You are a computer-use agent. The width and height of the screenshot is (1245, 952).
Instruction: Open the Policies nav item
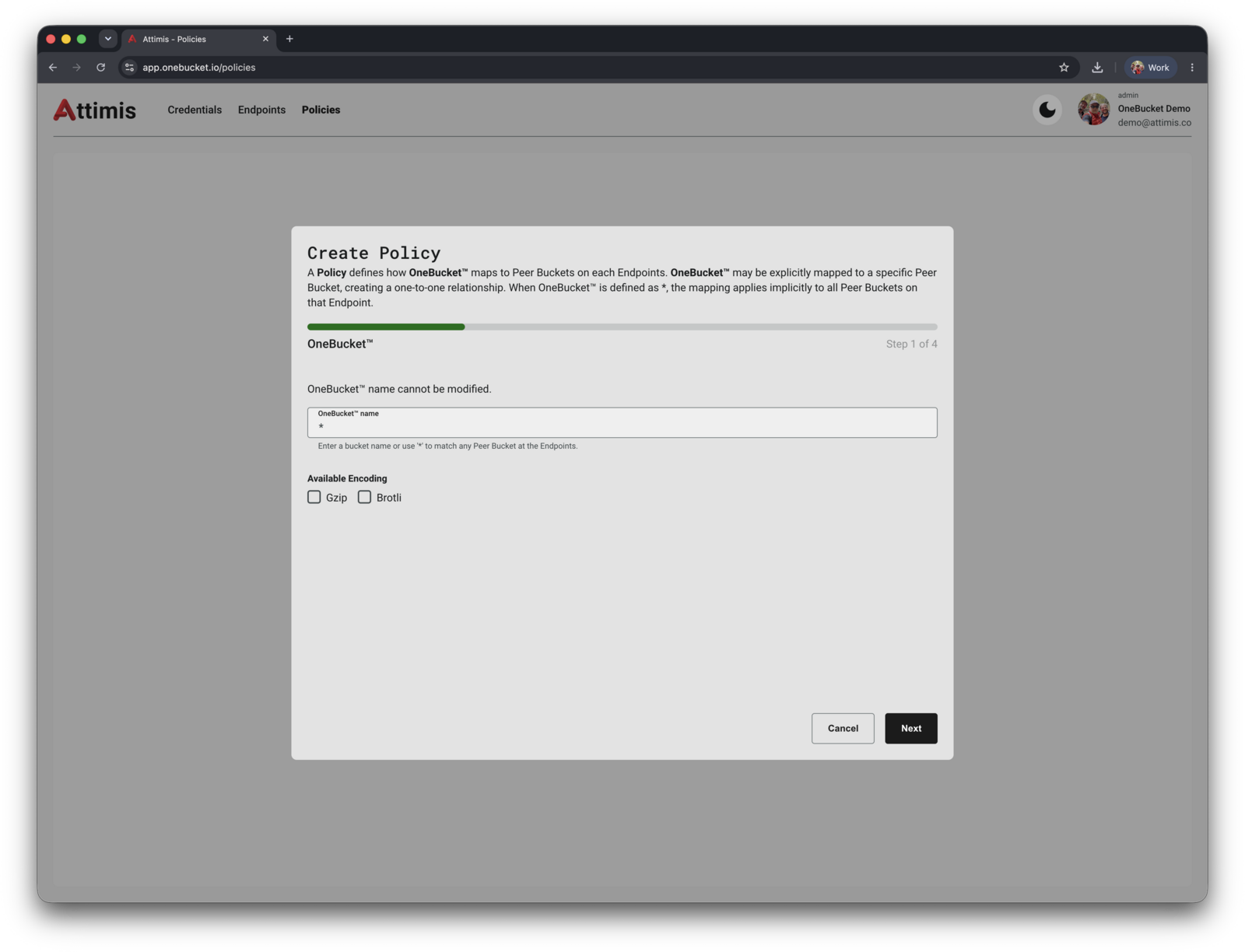tap(321, 110)
